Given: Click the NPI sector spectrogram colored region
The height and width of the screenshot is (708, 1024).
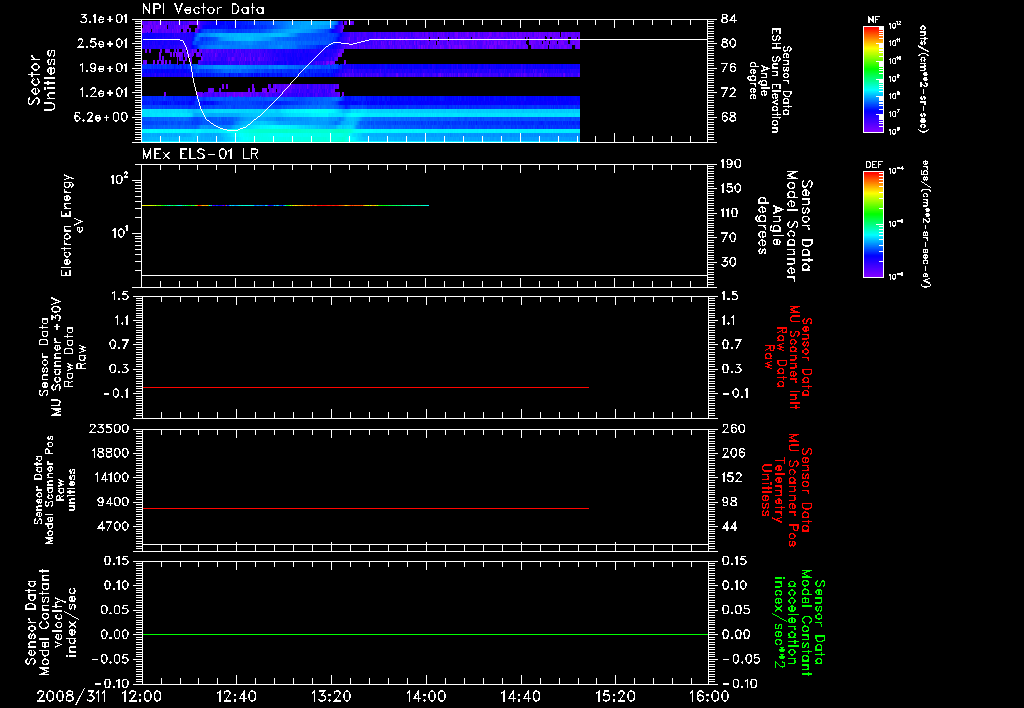Looking at the screenshot, I should [360, 81].
